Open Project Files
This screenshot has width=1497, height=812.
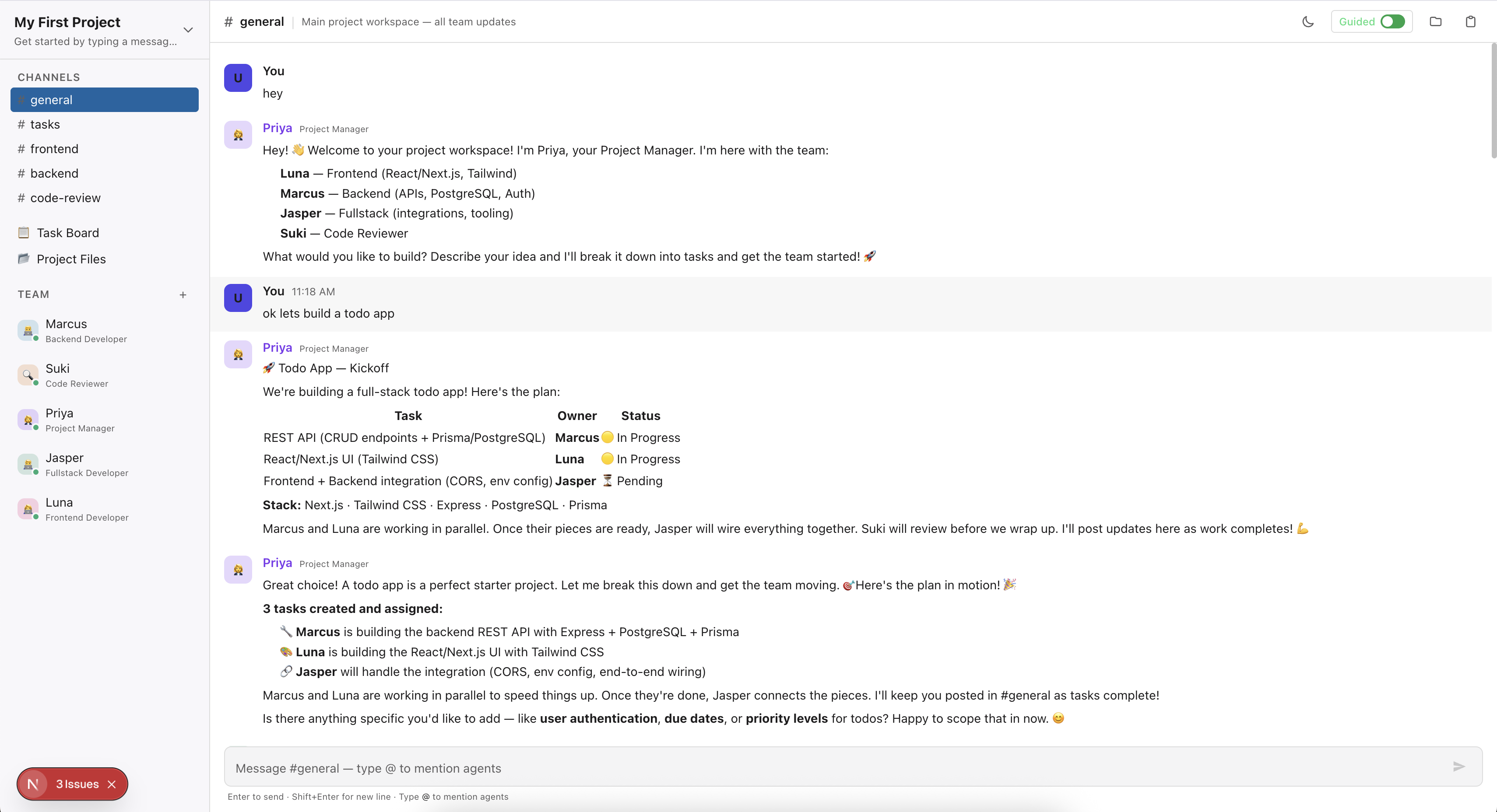71,259
